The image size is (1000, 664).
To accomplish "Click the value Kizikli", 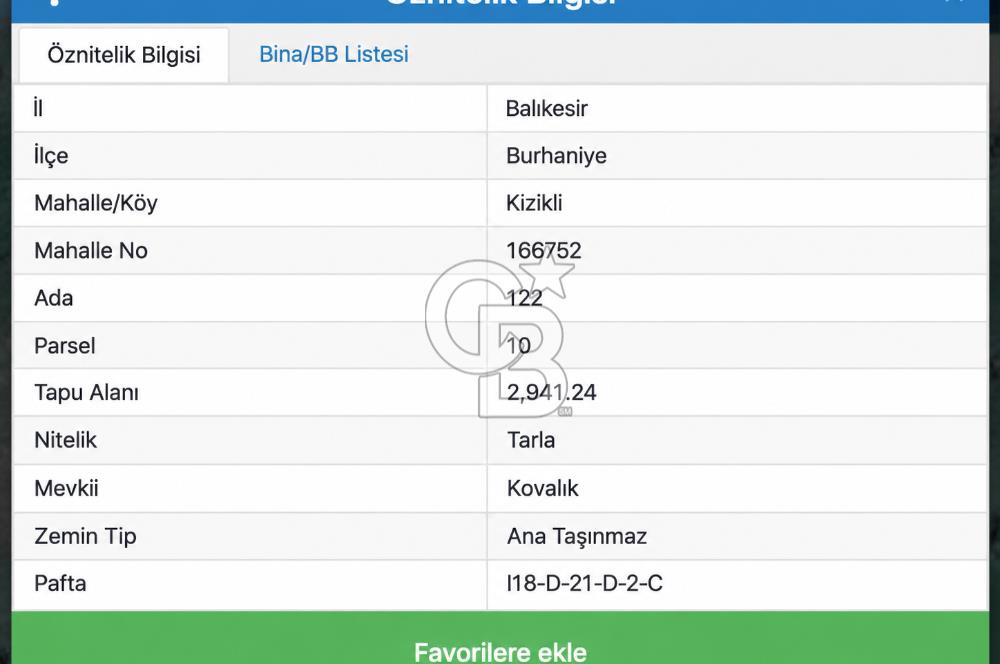I will click(534, 203).
